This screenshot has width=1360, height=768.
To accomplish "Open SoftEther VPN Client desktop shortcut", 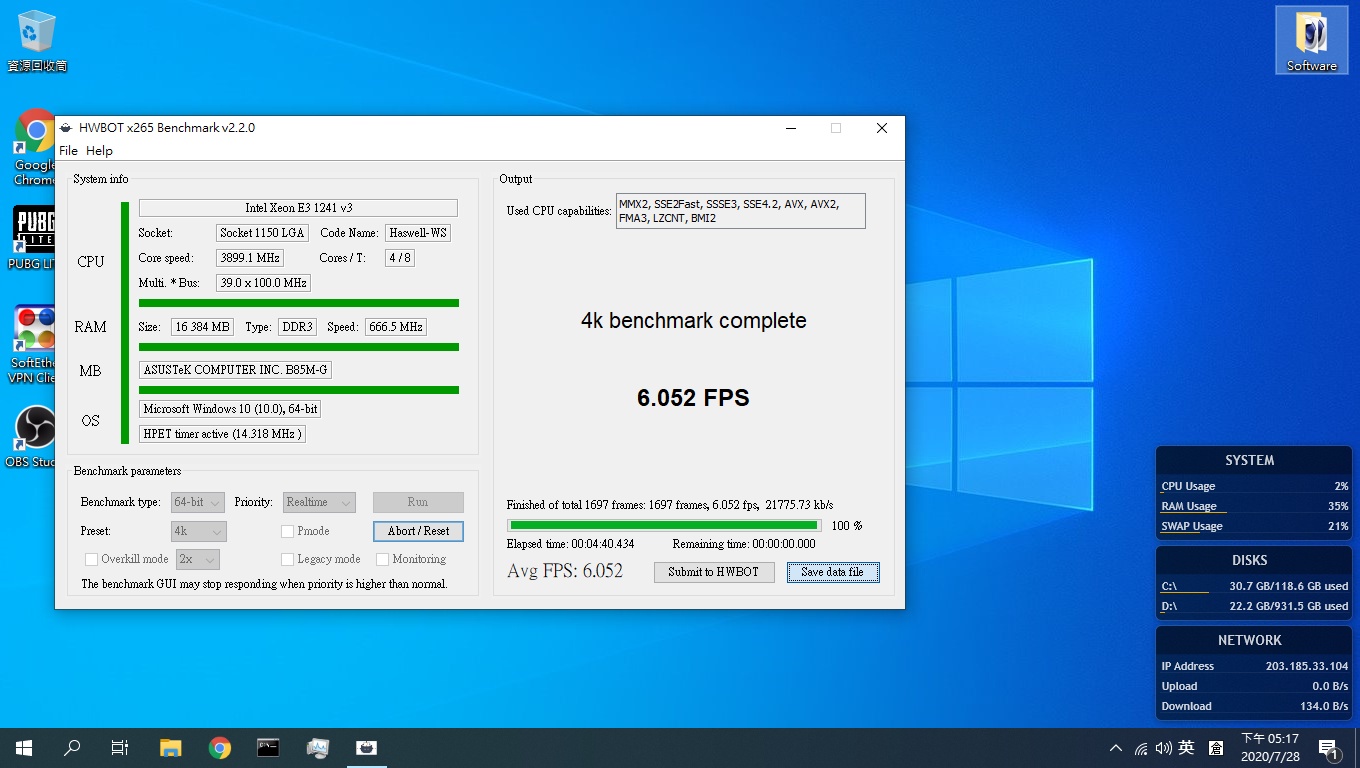I will 34,344.
